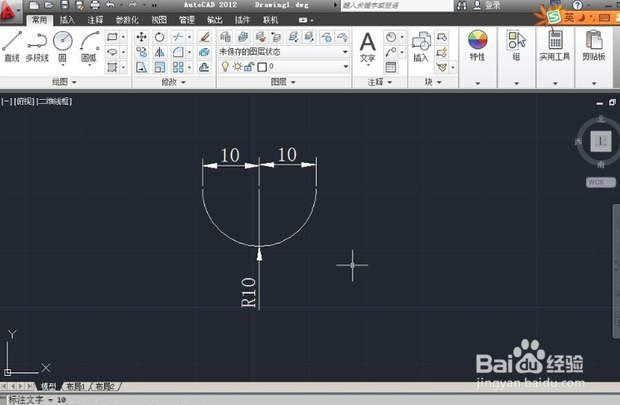Toggle layer freeze sun icon

point(237,66)
